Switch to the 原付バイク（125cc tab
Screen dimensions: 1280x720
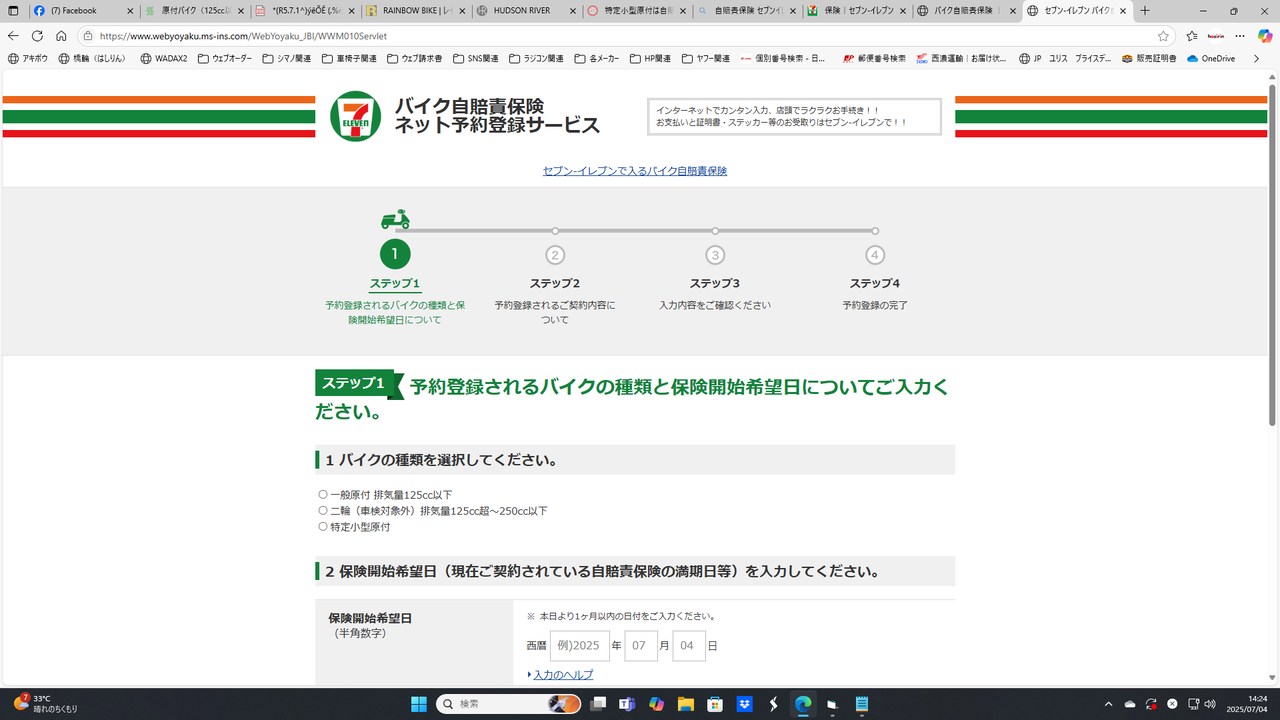point(194,11)
